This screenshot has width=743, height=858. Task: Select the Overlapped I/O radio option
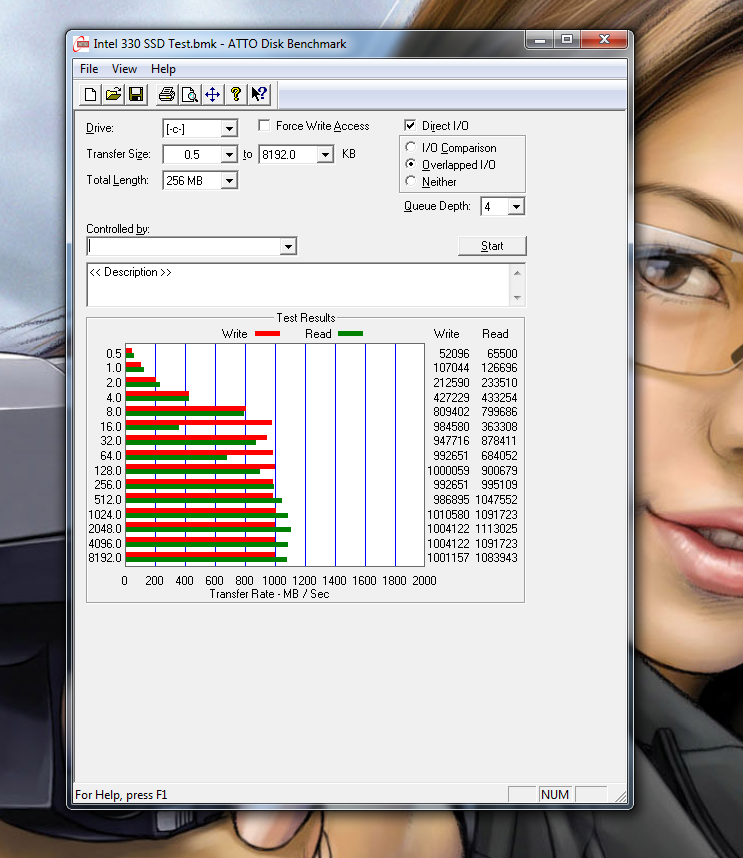(410, 164)
